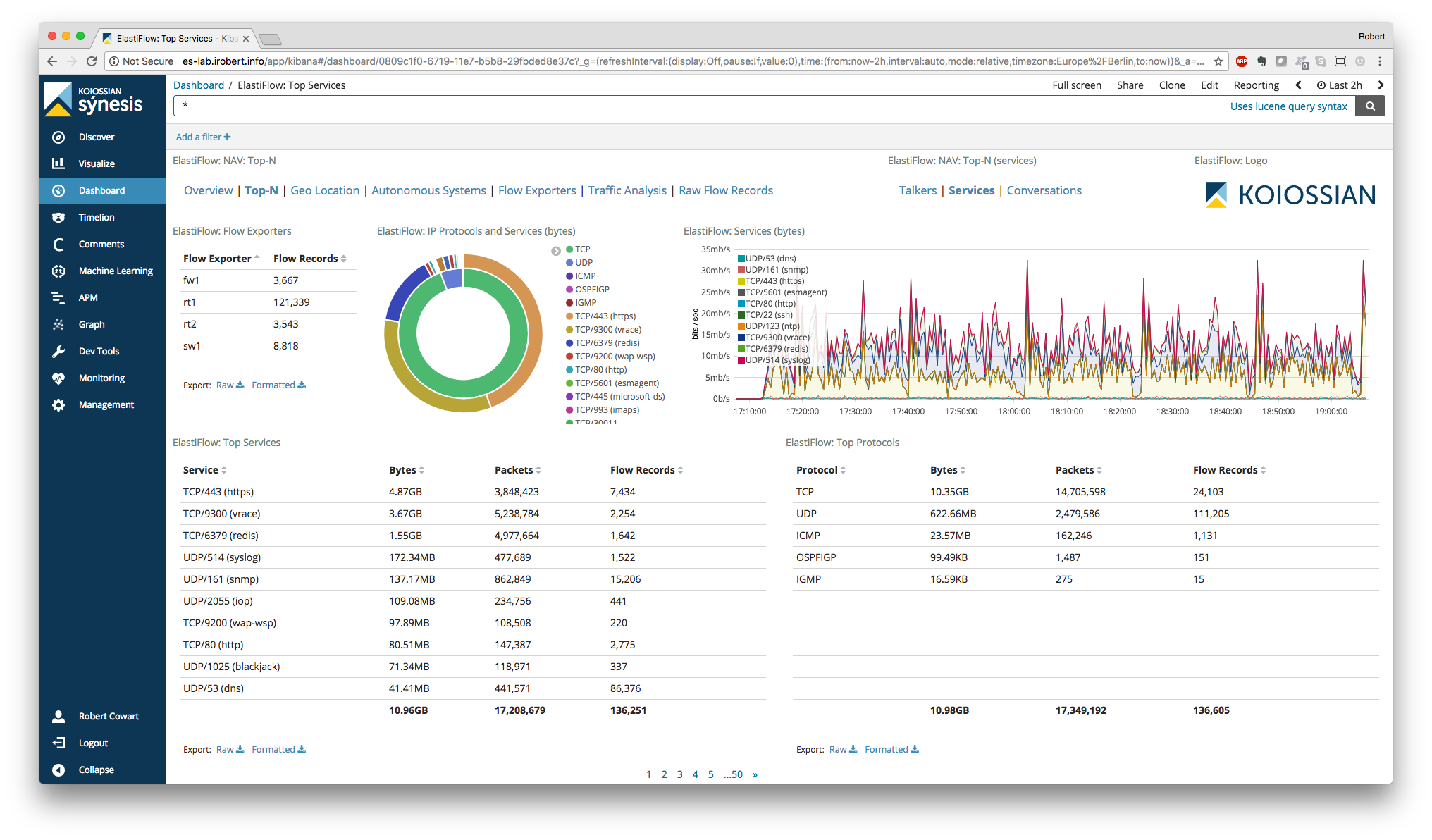Switch to the Geo Location tab

pos(325,191)
